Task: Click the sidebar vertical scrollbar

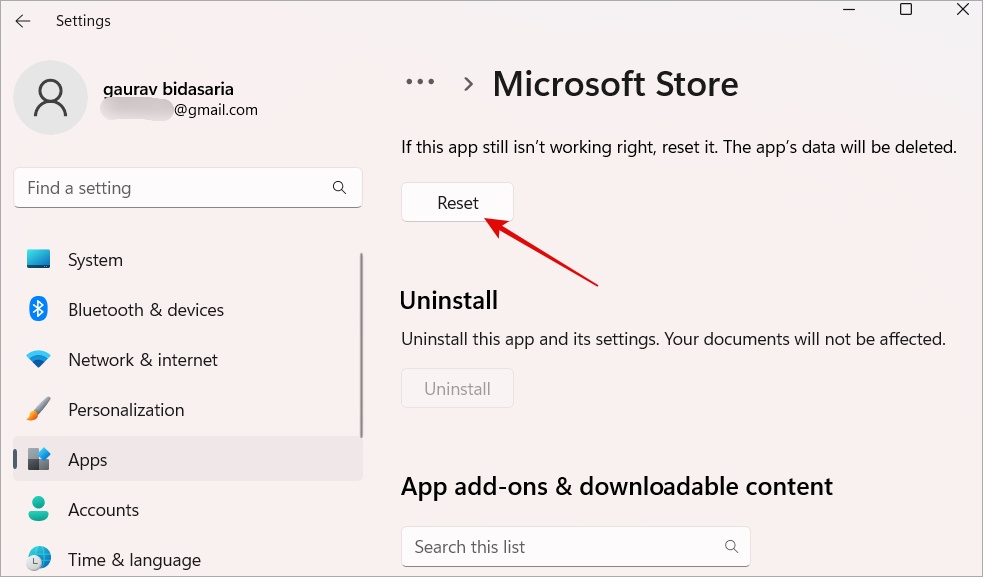Action: click(x=361, y=345)
